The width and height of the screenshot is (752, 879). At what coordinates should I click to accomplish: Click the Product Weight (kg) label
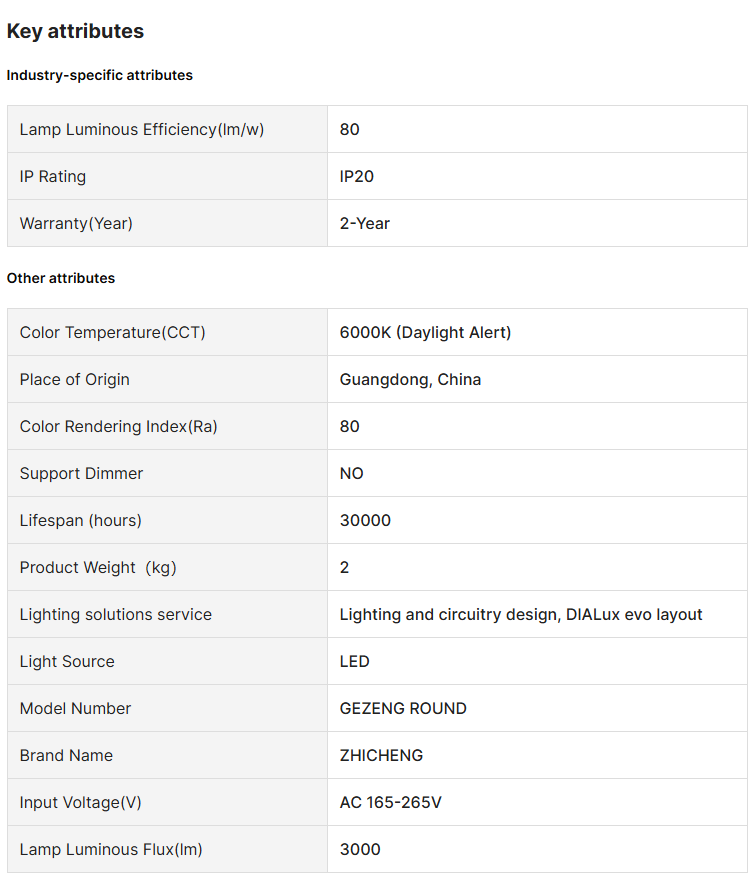click(x=98, y=567)
